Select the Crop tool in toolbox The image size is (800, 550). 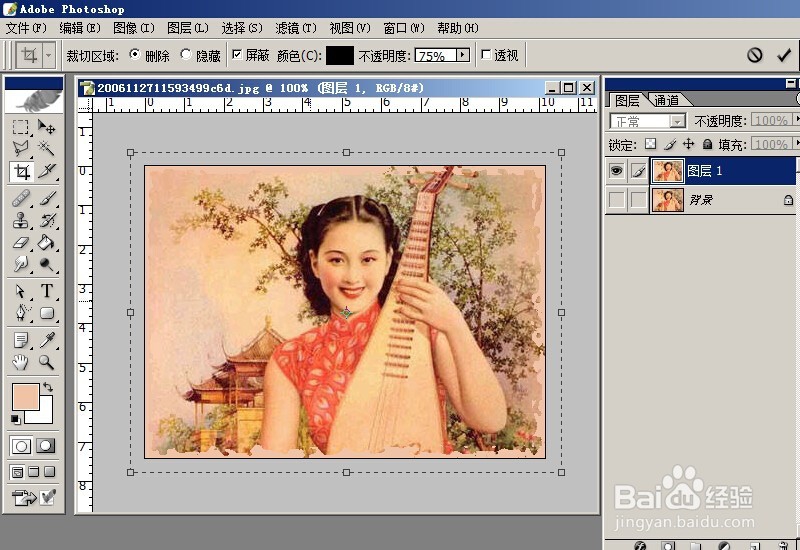coord(21,171)
